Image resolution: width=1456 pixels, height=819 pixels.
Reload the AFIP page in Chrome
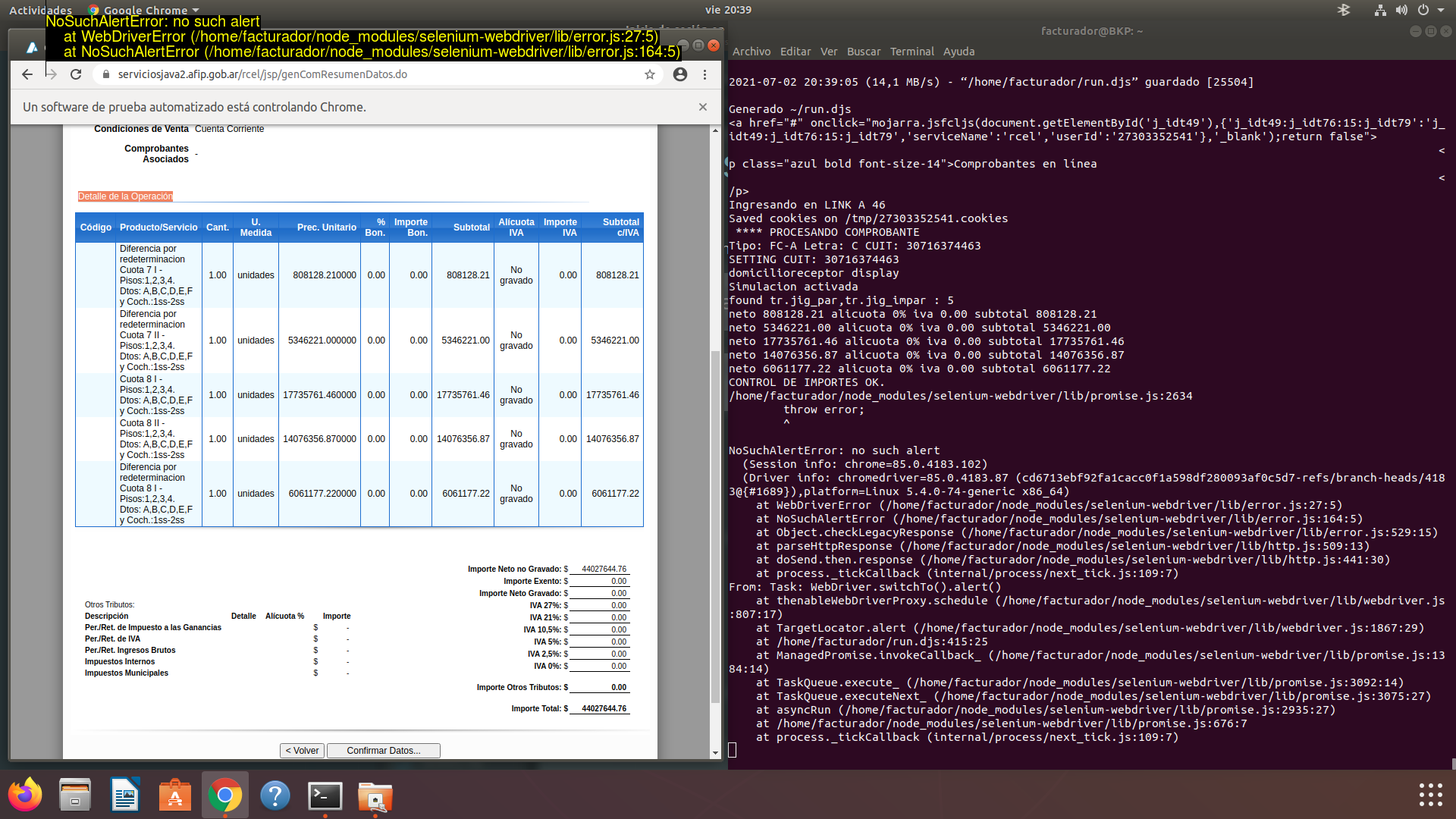coord(76,74)
